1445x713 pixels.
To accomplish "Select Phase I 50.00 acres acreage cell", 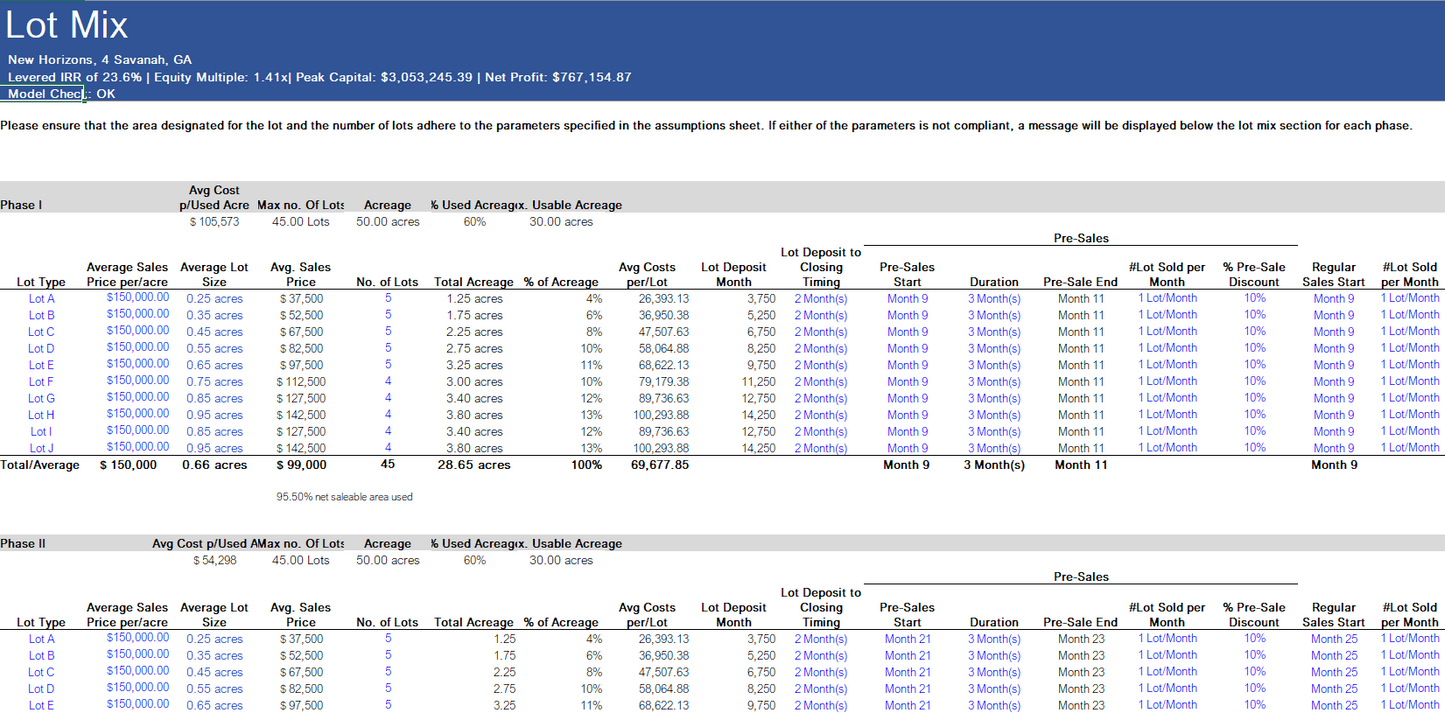I will (x=388, y=222).
